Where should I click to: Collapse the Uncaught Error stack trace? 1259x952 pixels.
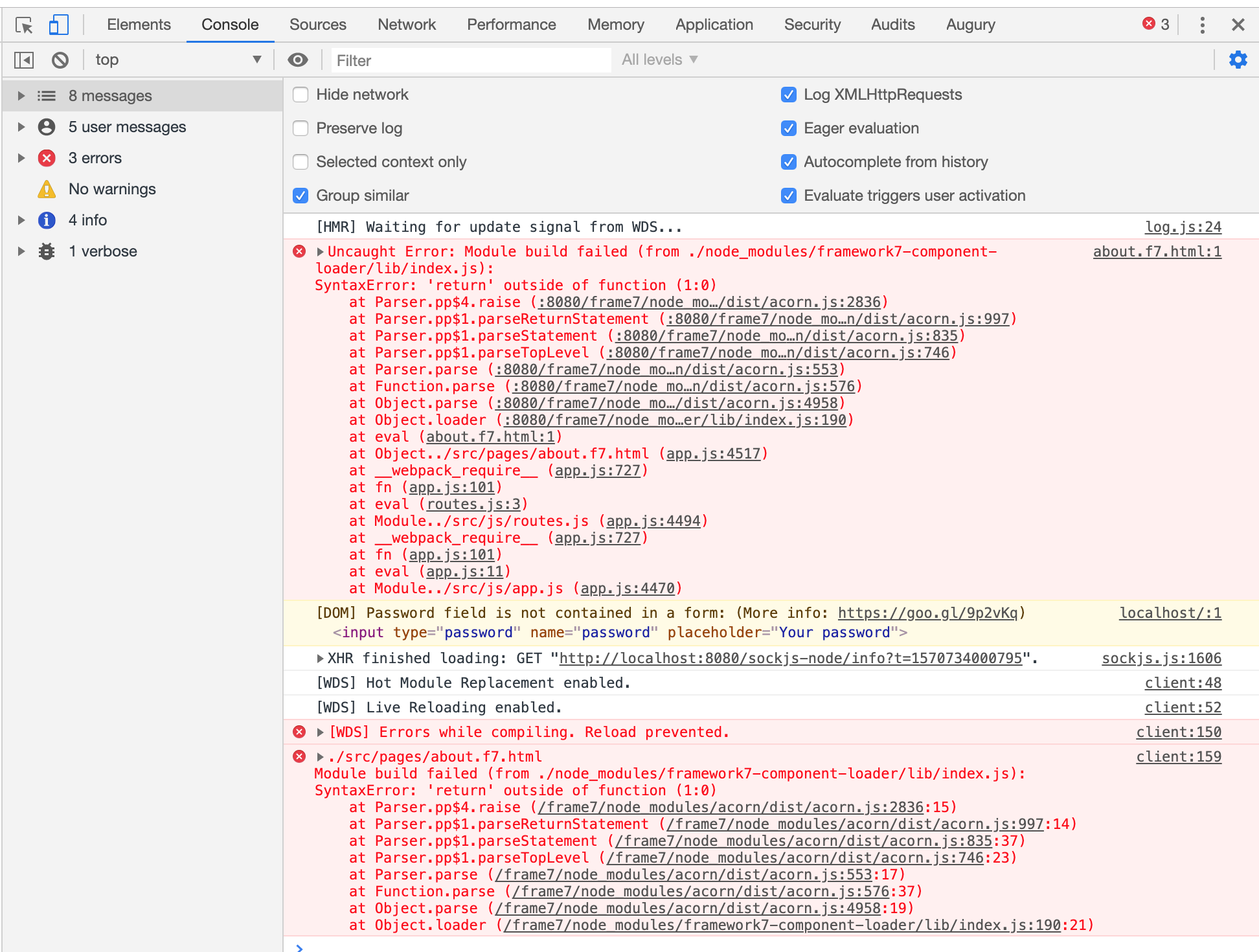320,251
